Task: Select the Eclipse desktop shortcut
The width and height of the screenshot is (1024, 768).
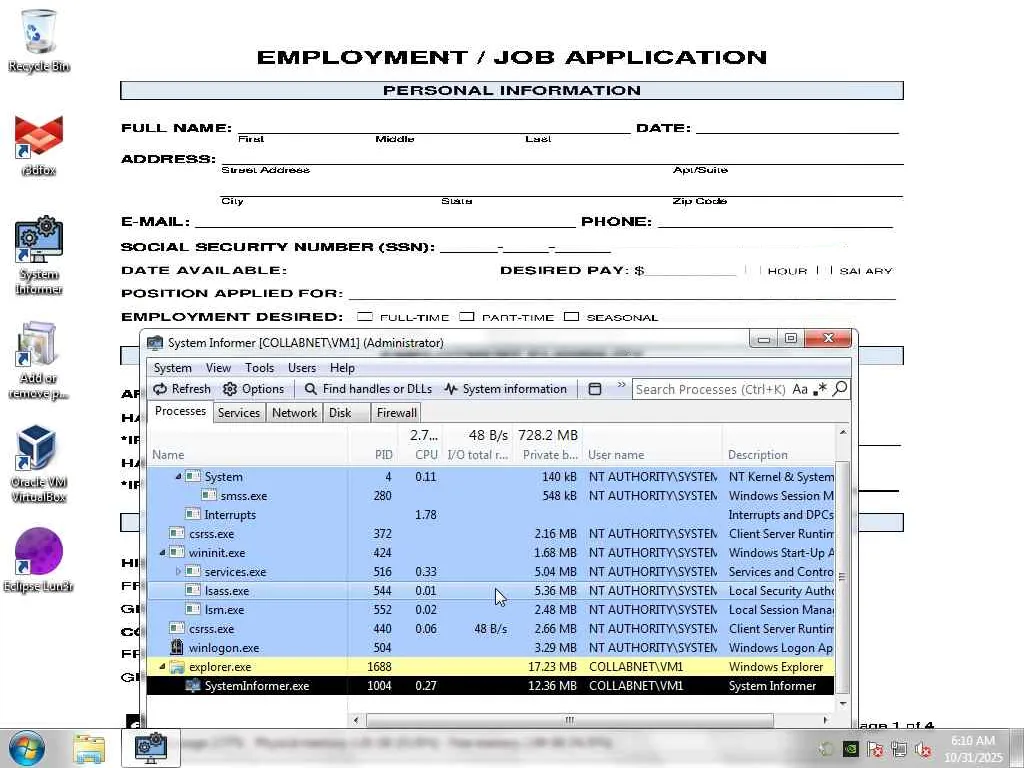Action: point(39,560)
